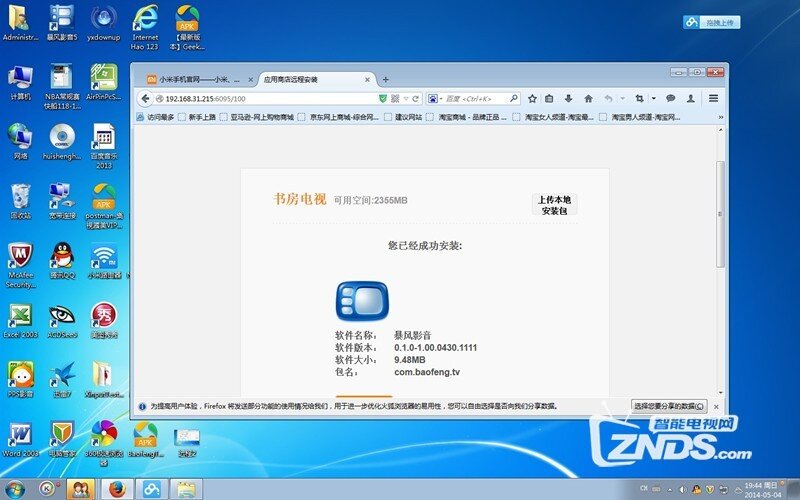
Task: Click the reload page icon in address bar
Action: click(x=416, y=98)
